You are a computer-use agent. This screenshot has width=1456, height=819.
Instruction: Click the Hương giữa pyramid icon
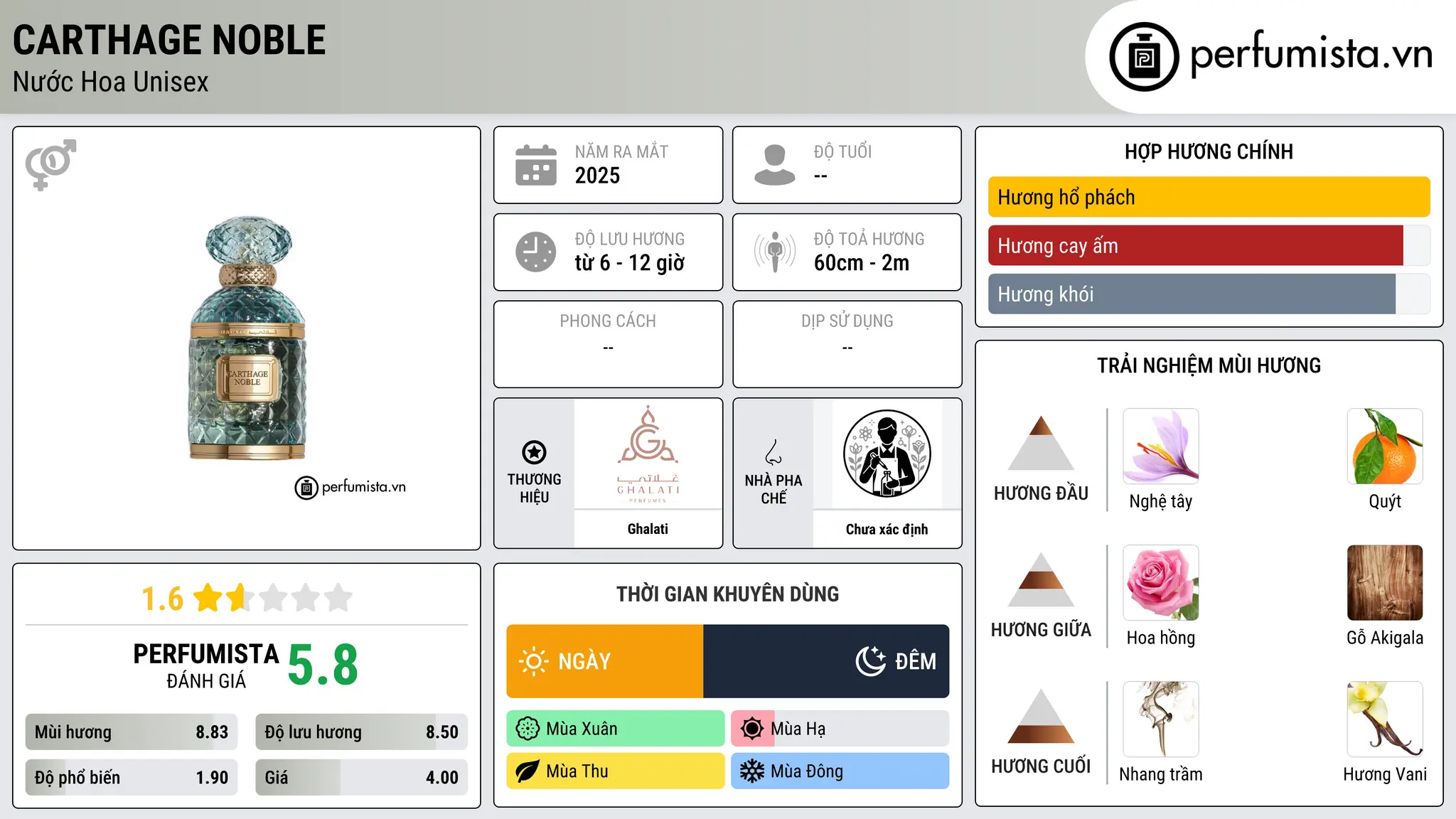1041,579
